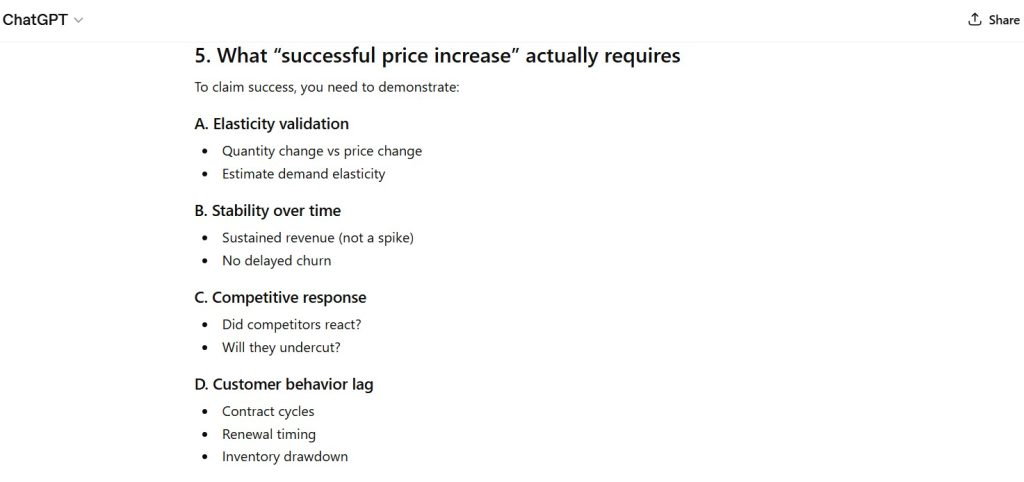Select the "B. Stability over time" heading
The image size is (1024, 482).
tap(267, 211)
